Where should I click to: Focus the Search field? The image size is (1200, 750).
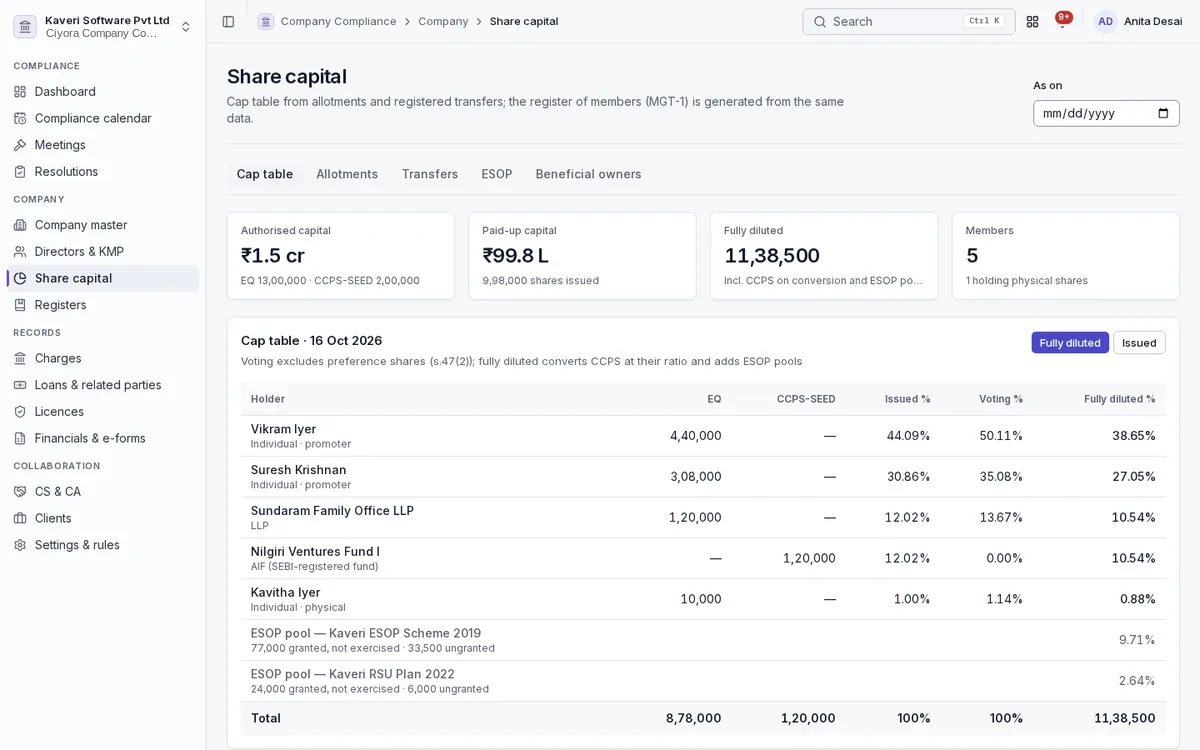point(908,21)
